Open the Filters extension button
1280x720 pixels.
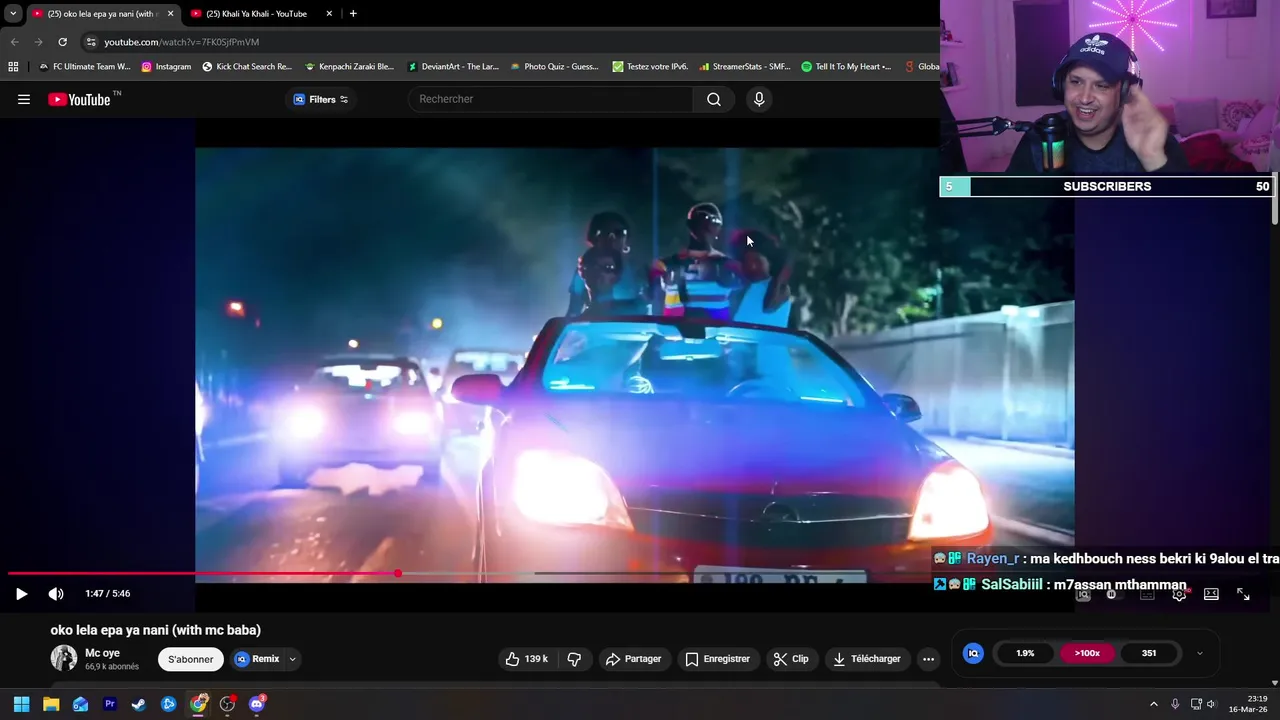coord(320,99)
